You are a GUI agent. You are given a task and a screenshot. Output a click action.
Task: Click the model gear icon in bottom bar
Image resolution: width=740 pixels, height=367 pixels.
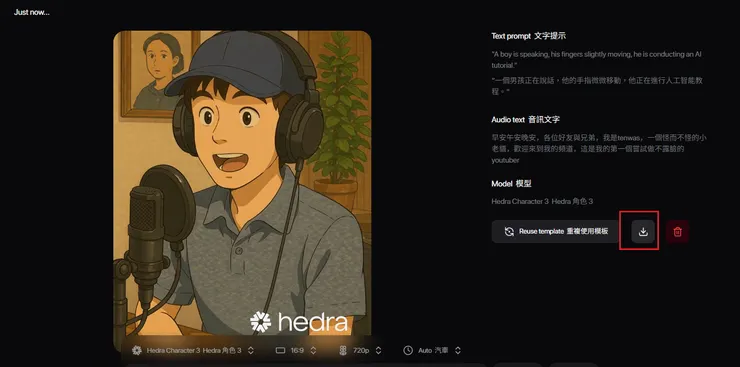(x=137, y=350)
